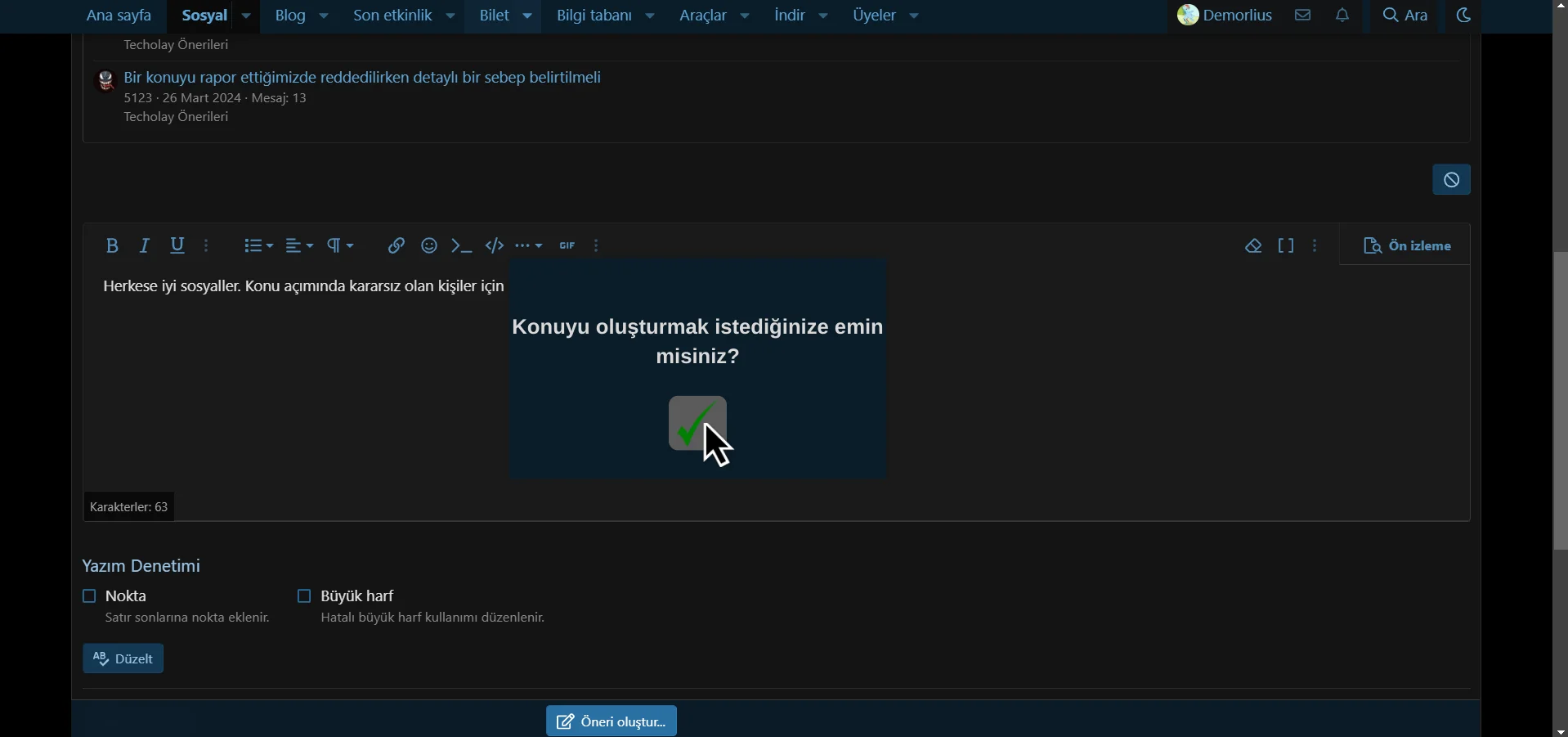The height and width of the screenshot is (737, 1568).
Task: Open the emoji smiley picker
Action: click(430, 246)
